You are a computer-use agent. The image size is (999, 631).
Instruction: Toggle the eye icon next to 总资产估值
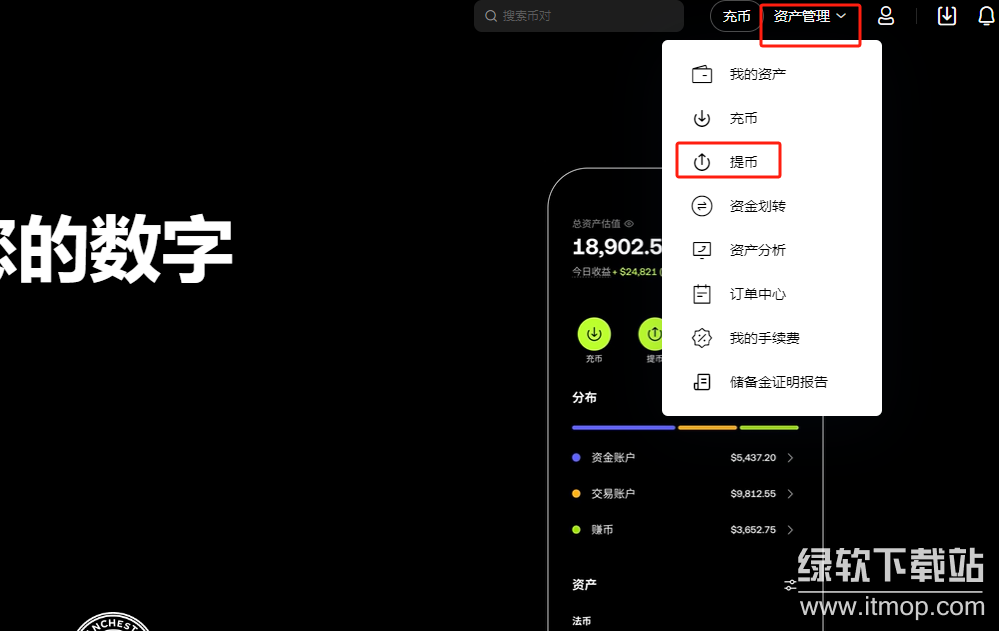(629, 224)
